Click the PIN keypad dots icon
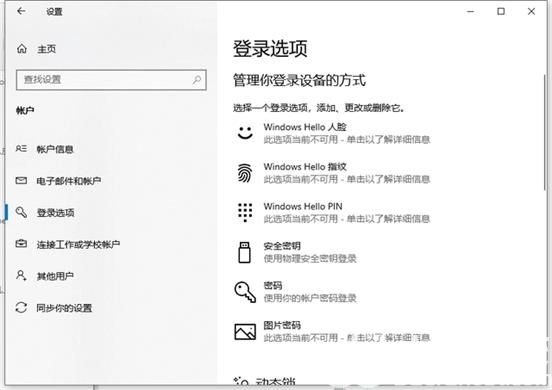This screenshot has height=390, width=552. 245,213
